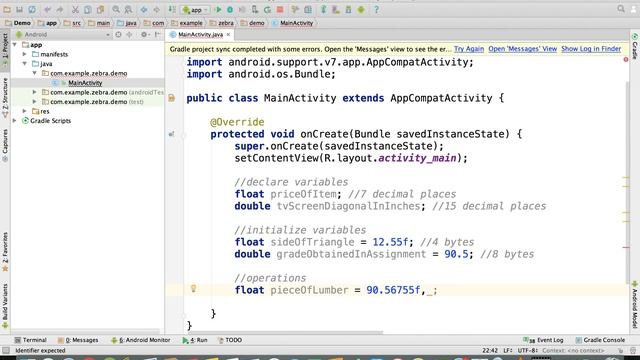This screenshot has height=360, width=640.
Task: Select MainActivity in project tree
Action: [x=85, y=83]
